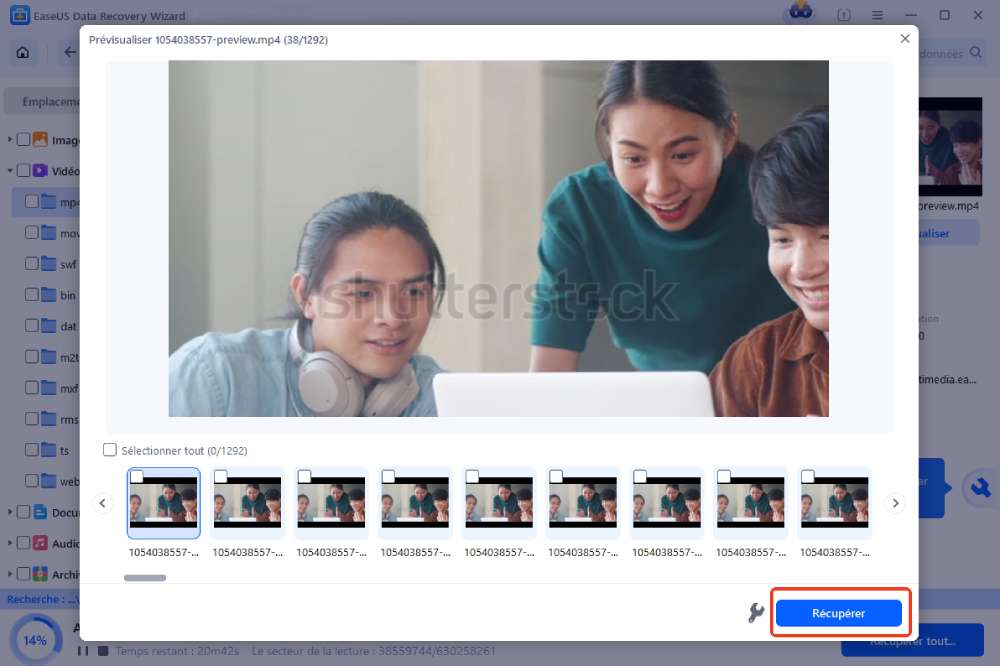Viewport: 1000px width, 666px height.
Task: Open the mascot avatar icon in title bar
Action: 800,11
